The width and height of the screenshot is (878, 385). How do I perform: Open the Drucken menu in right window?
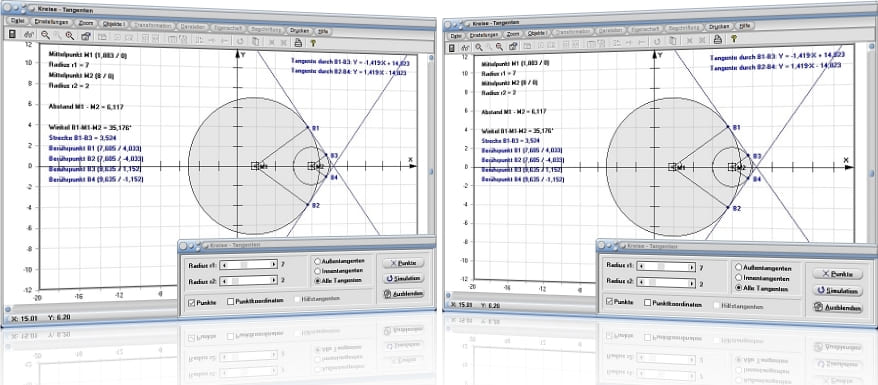[719, 26]
